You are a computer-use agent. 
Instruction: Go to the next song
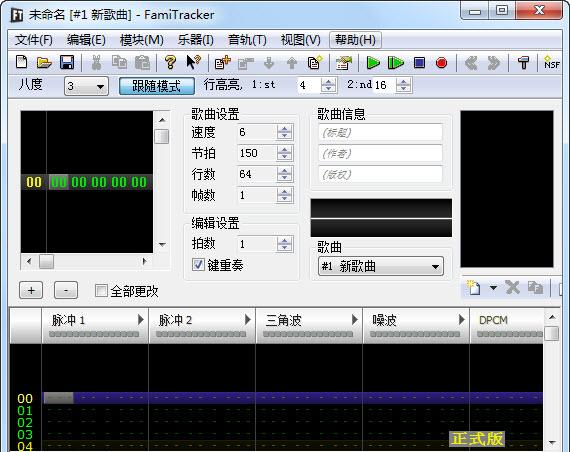point(494,63)
